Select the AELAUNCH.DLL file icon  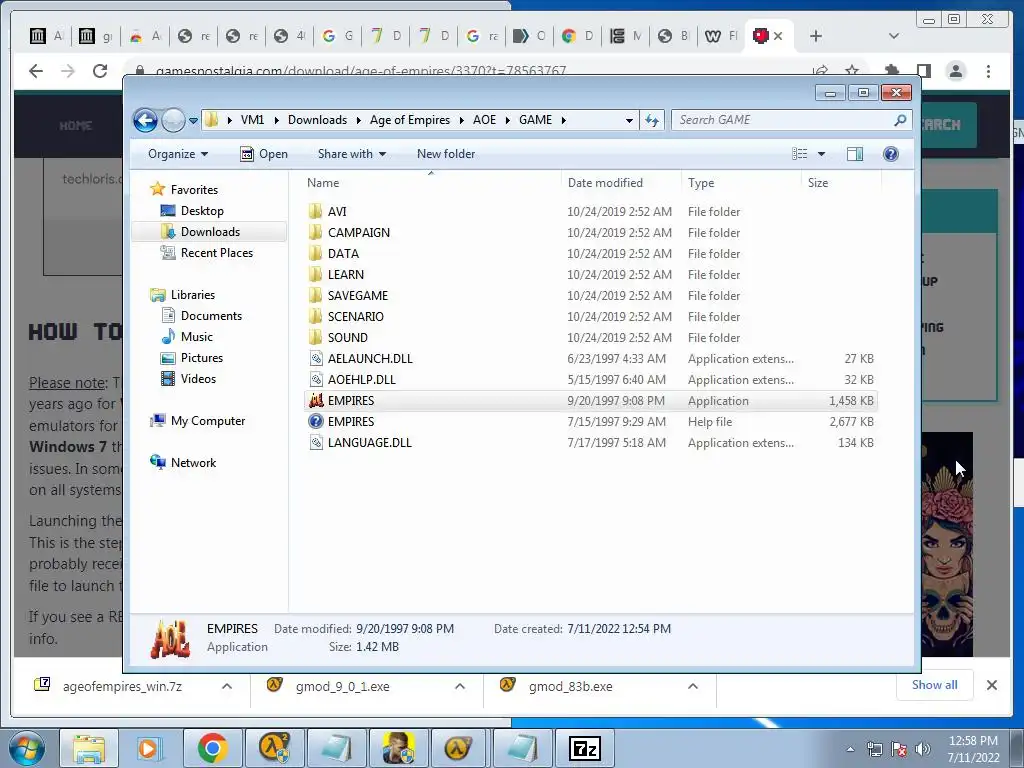(315, 359)
